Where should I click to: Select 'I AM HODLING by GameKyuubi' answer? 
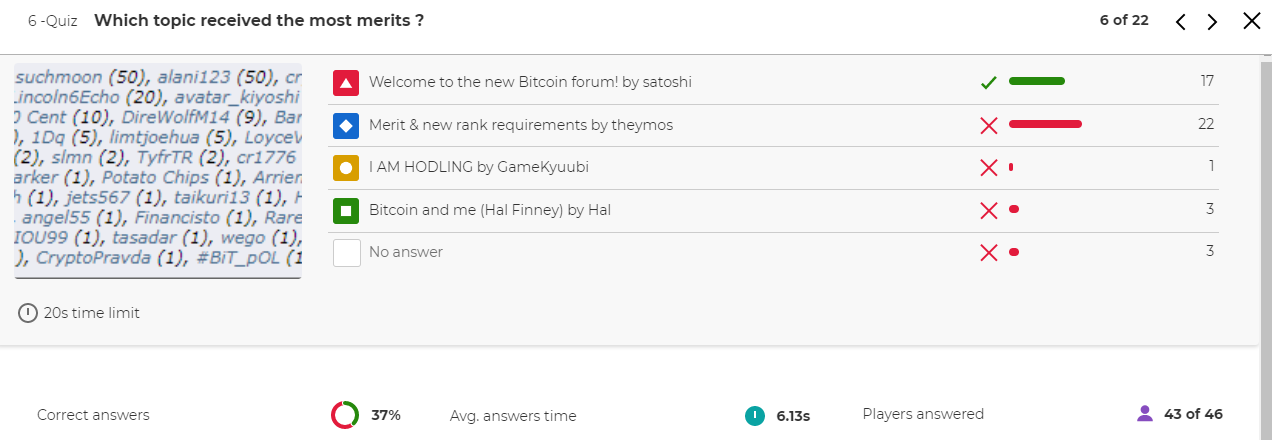tap(479, 167)
